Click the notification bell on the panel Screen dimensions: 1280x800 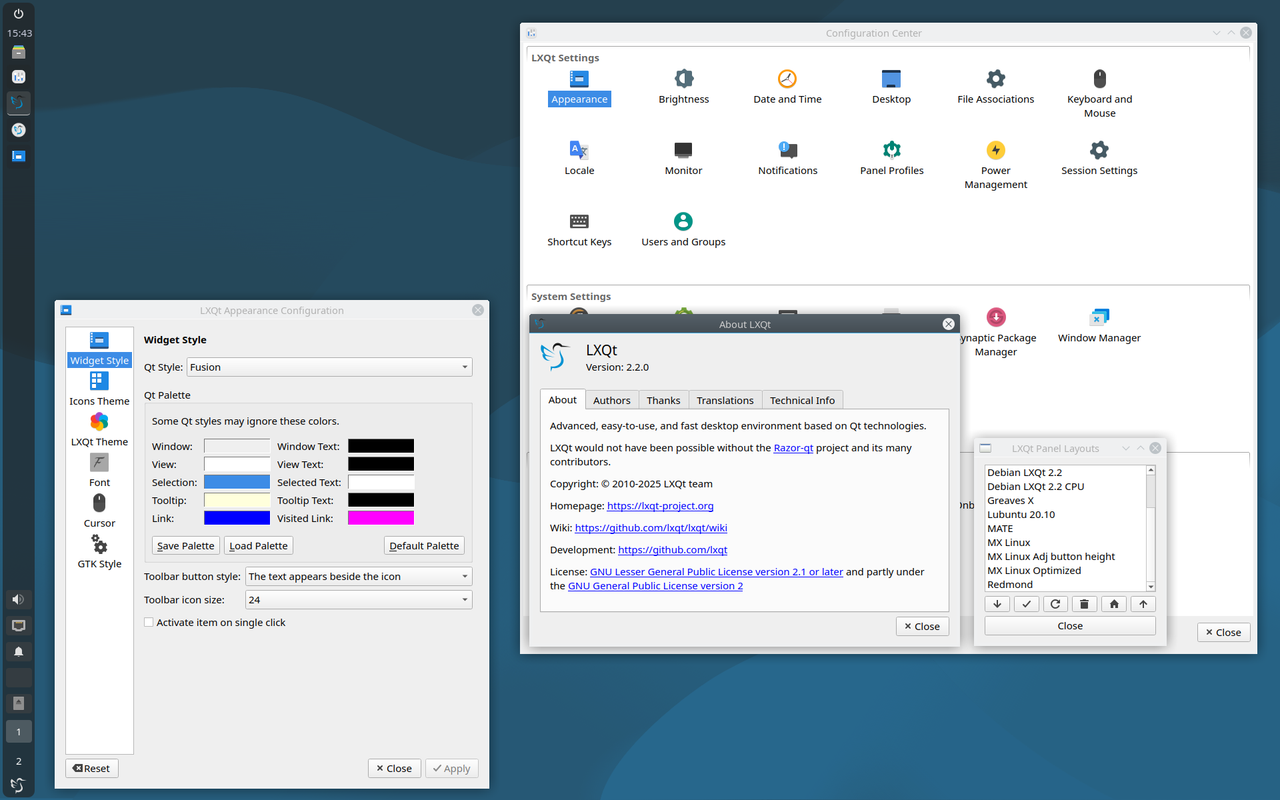[x=18, y=651]
